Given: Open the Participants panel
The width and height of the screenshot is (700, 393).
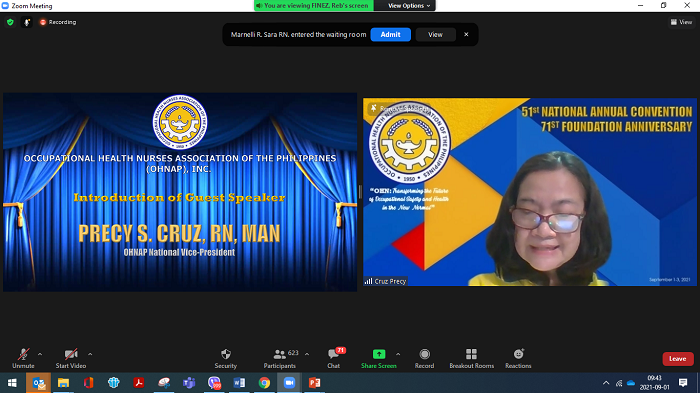Looking at the screenshot, I should point(279,359).
